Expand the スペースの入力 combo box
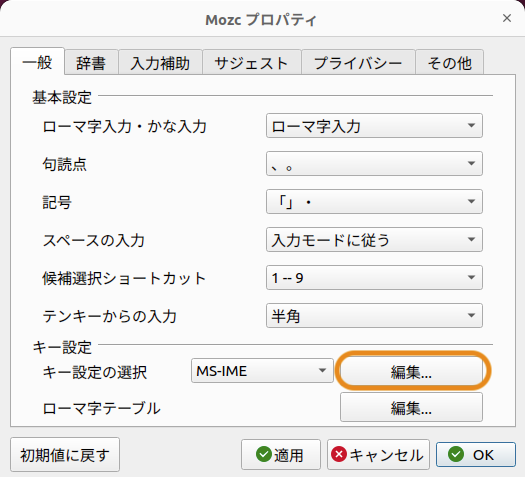 [374, 240]
